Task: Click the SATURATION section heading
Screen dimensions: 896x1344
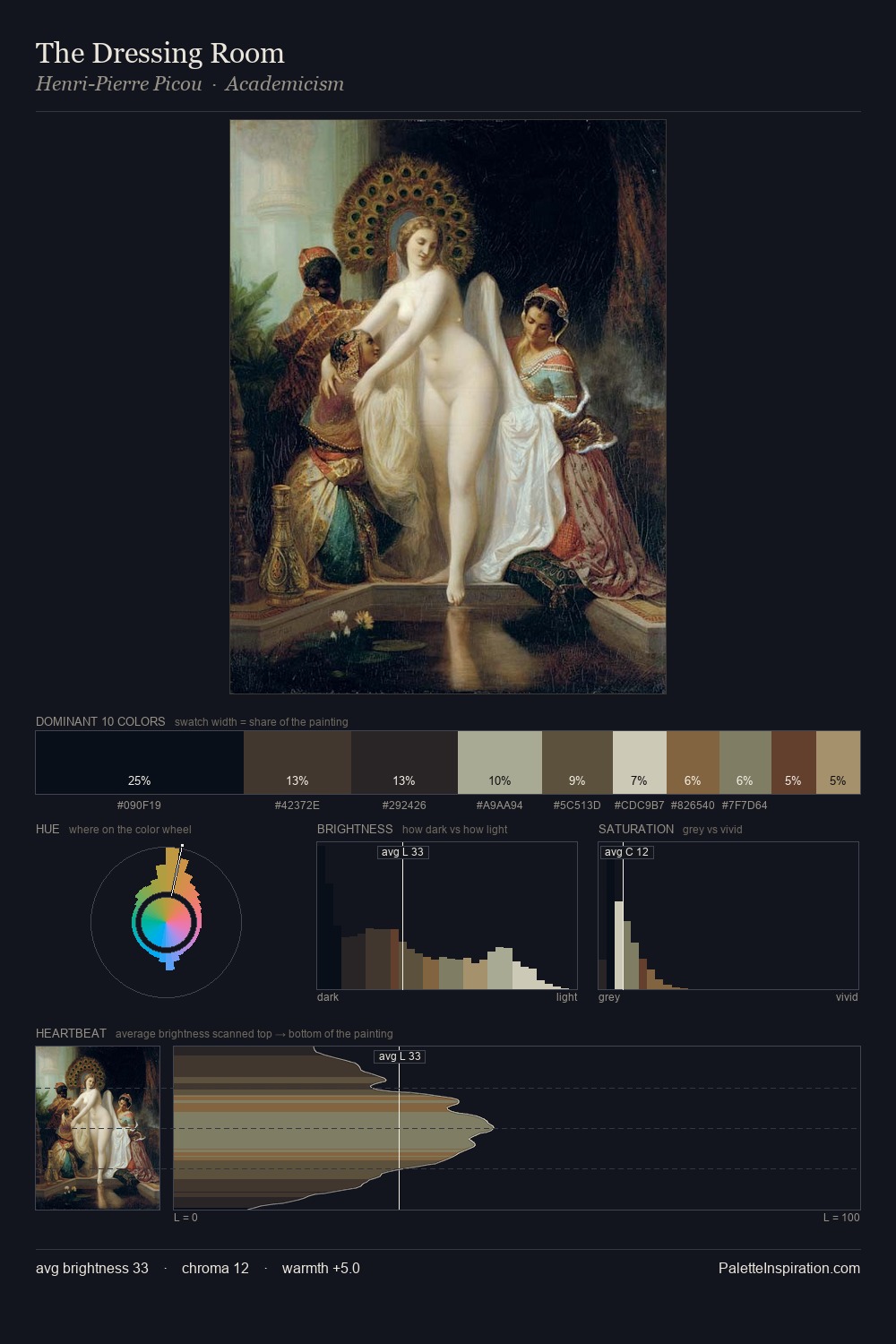Action: pos(636,829)
